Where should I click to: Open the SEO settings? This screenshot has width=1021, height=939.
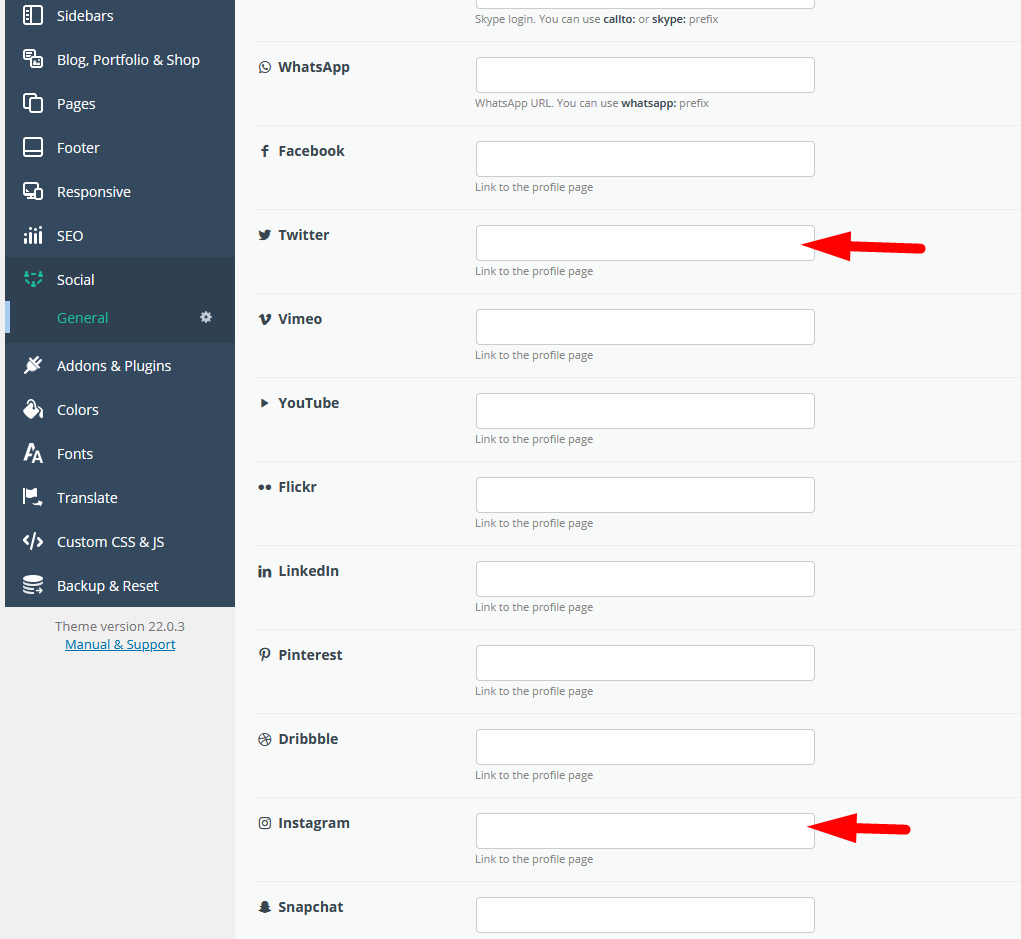click(x=120, y=236)
